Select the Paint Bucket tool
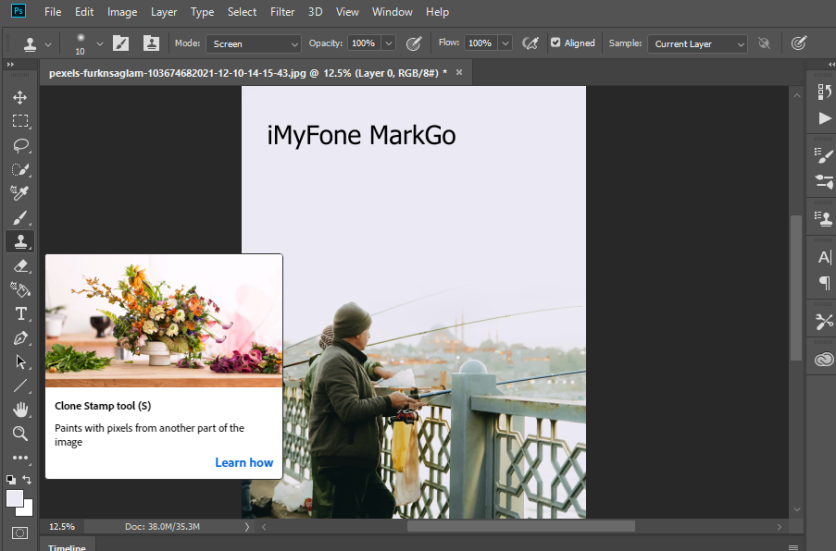Viewport: 836px width, 551px height. (20, 290)
